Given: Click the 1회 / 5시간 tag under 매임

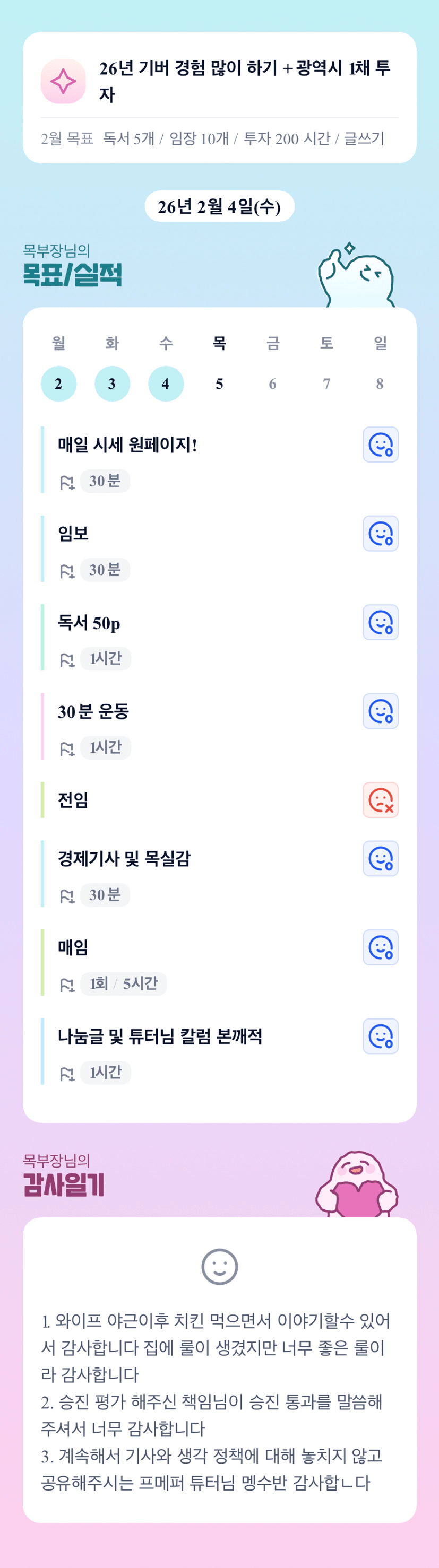Looking at the screenshot, I should coord(124,983).
